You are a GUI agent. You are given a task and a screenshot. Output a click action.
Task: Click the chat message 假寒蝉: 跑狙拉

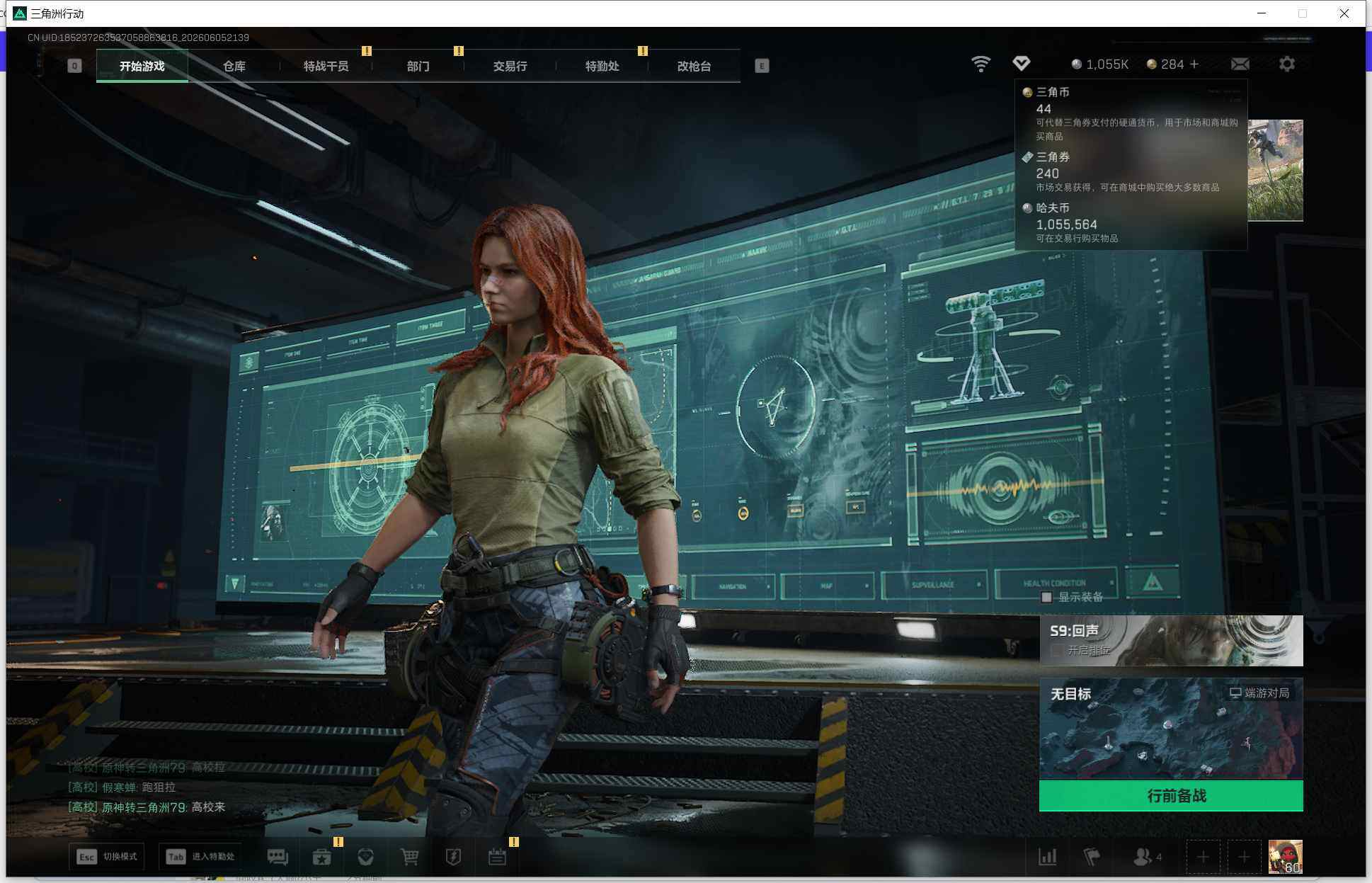pos(122,787)
